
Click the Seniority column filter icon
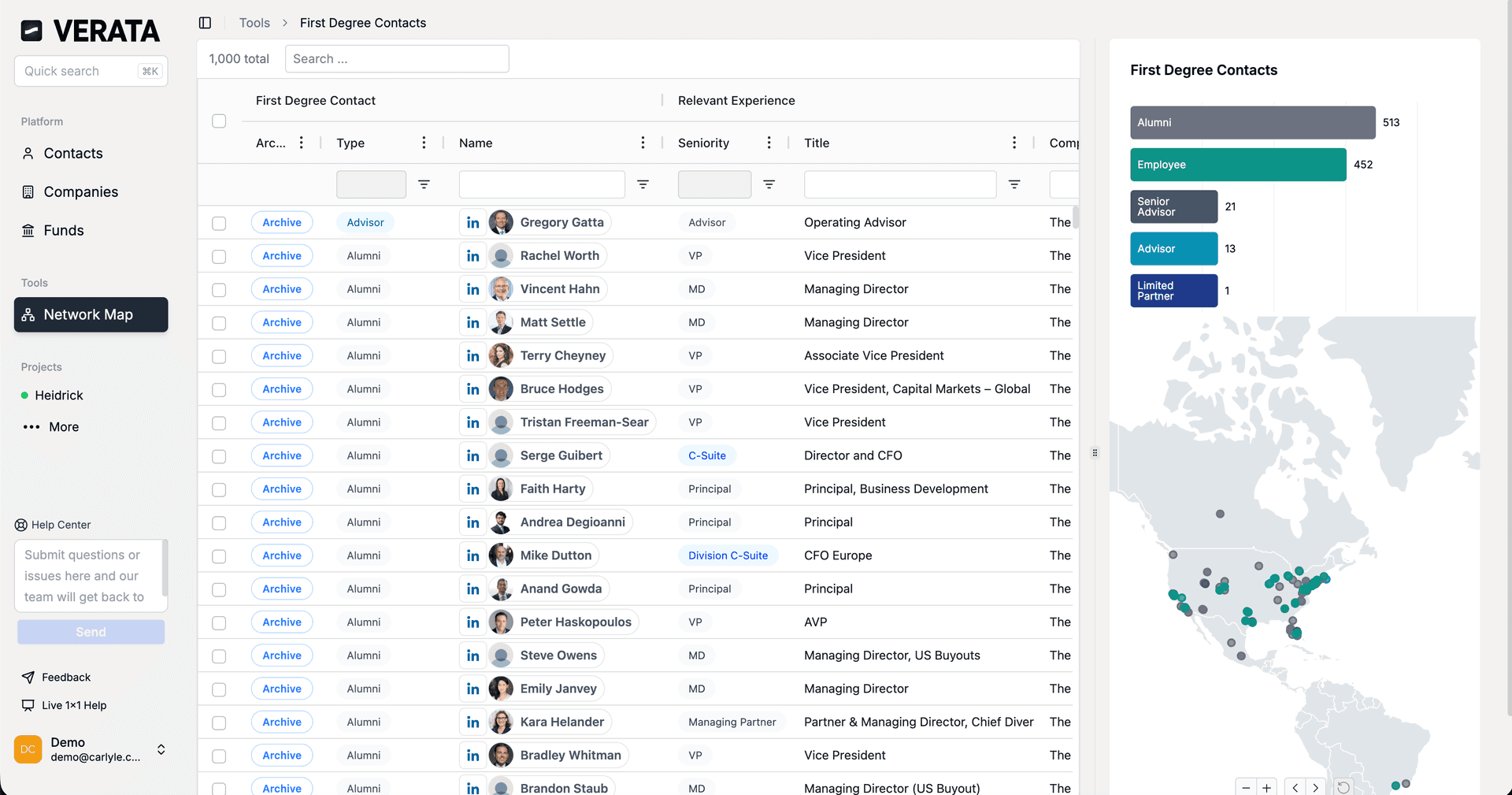point(769,184)
